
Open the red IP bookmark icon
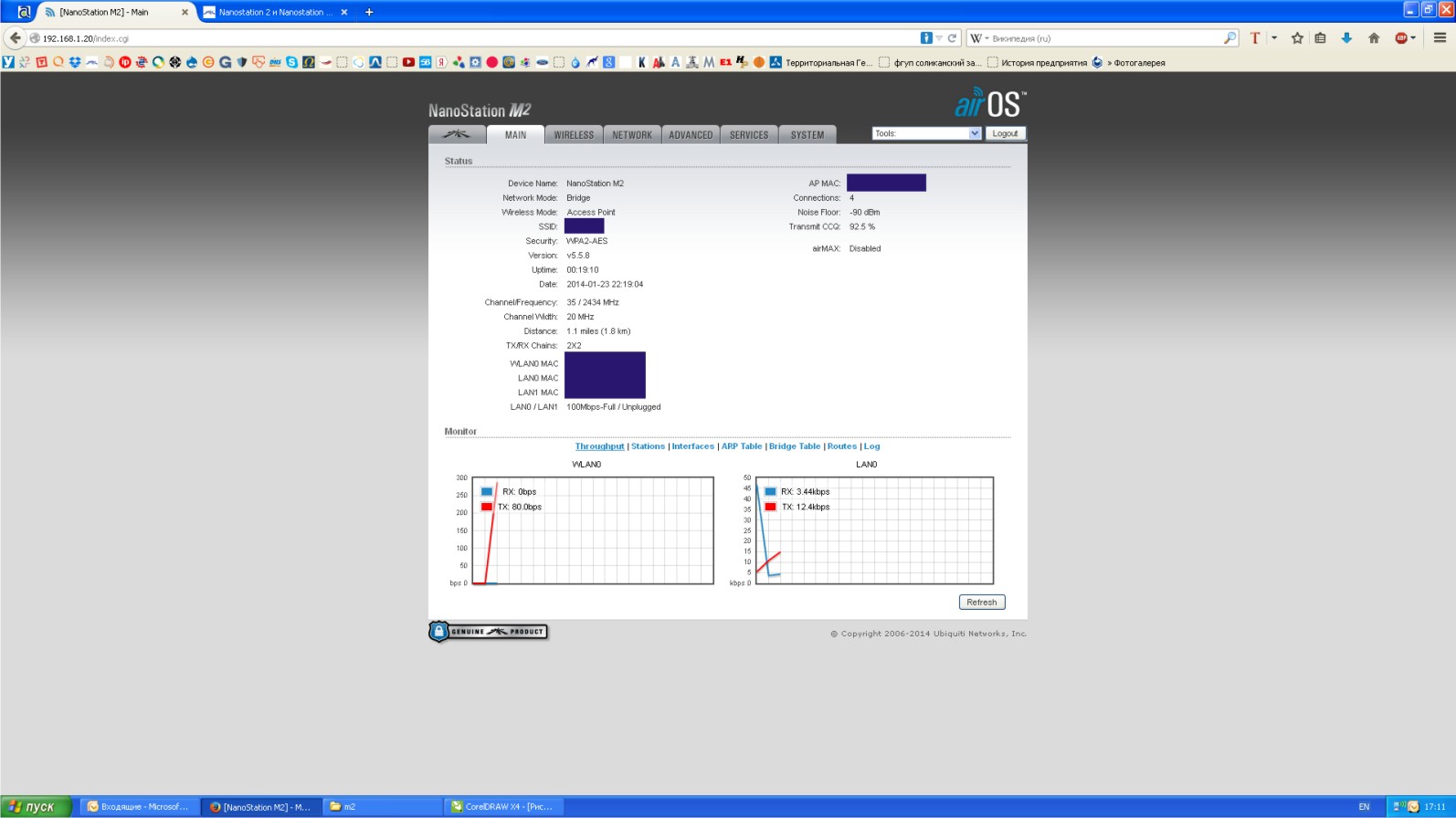pos(125,62)
